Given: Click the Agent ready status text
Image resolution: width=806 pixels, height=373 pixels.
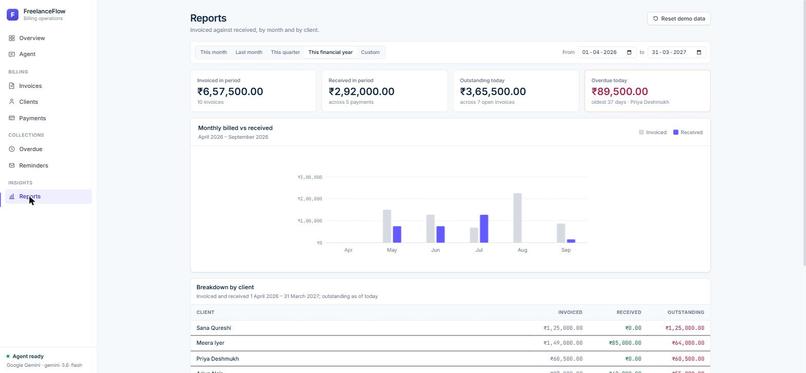Looking at the screenshot, I should (x=28, y=356).
